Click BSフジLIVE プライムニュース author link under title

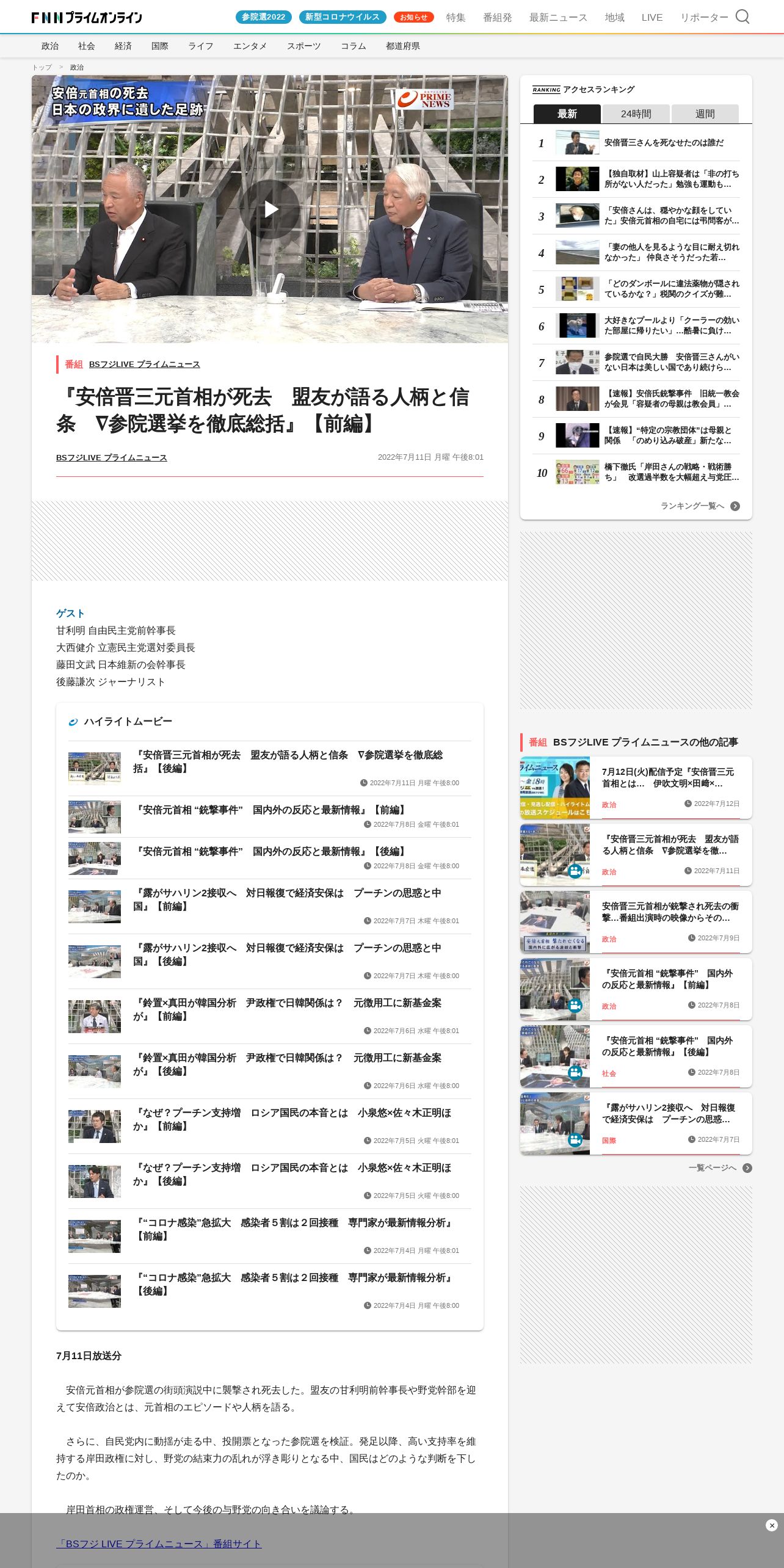[x=112, y=458]
